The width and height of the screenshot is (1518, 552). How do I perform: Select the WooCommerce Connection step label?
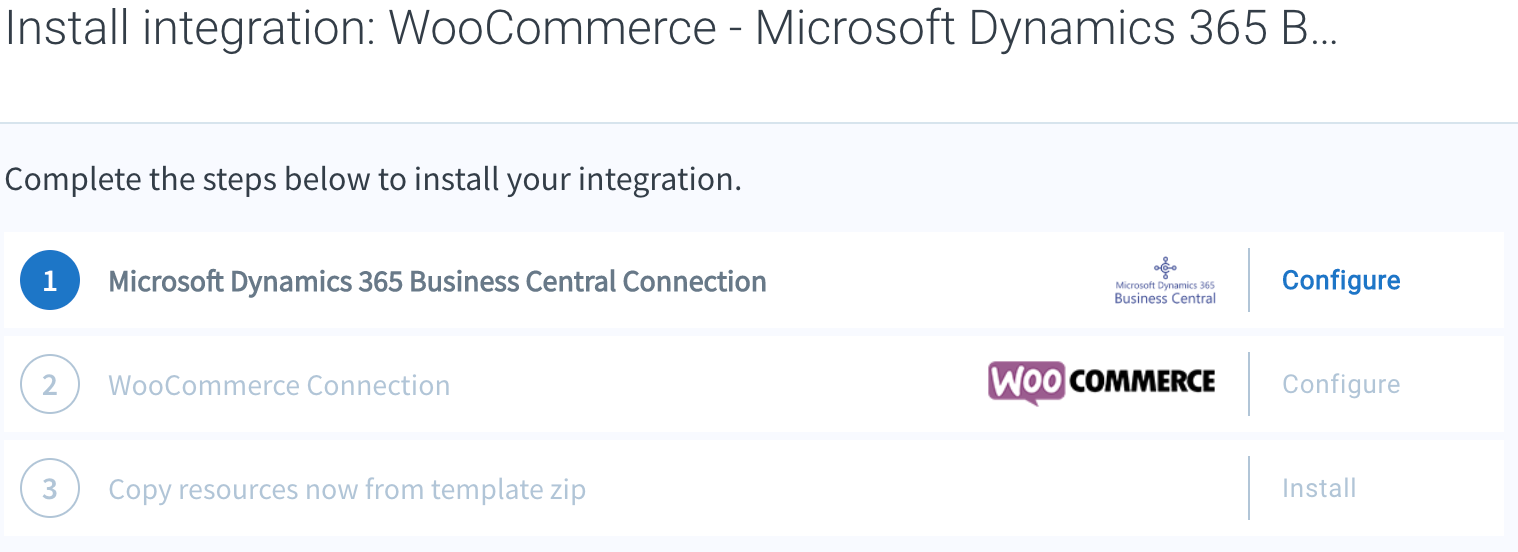(x=279, y=385)
